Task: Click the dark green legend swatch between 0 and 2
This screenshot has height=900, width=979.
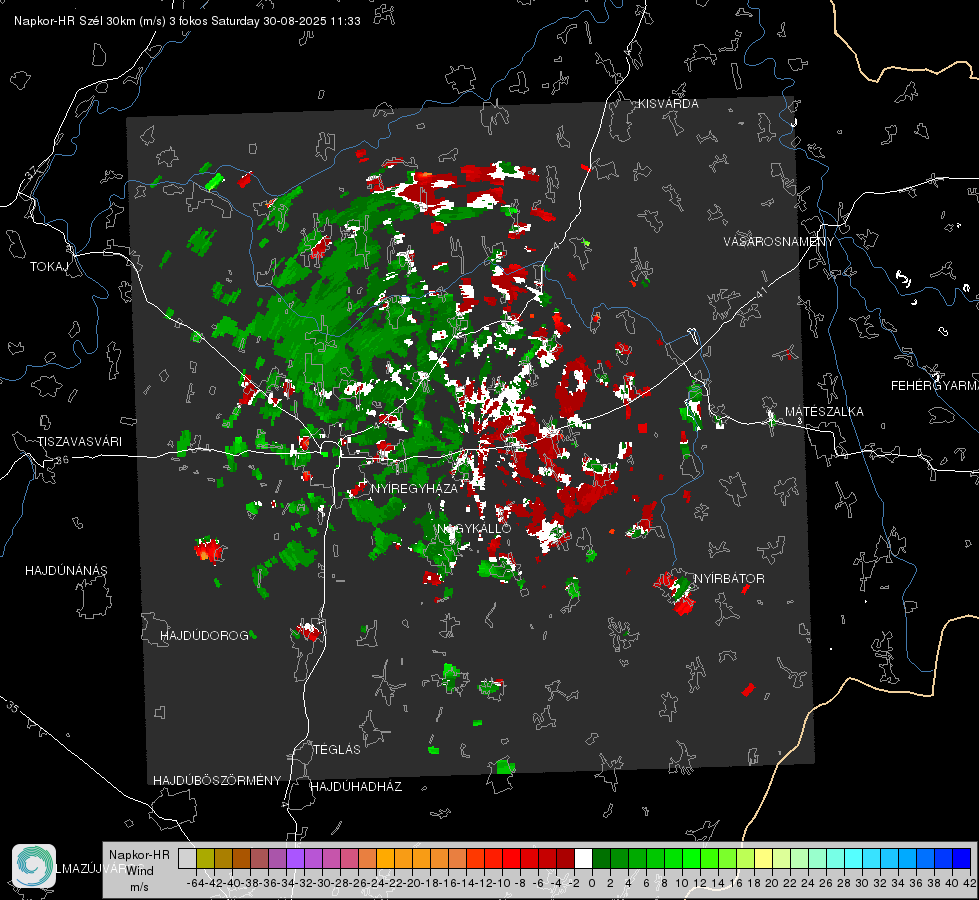Action: [x=601, y=858]
